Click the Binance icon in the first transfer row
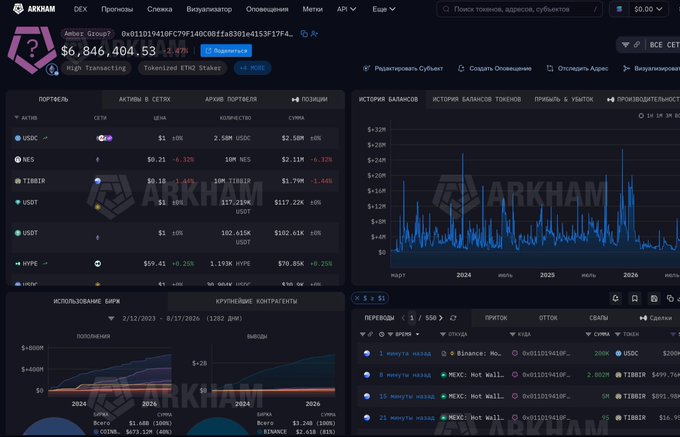This screenshot has width=680, height=437. click(x=452, y=353)
